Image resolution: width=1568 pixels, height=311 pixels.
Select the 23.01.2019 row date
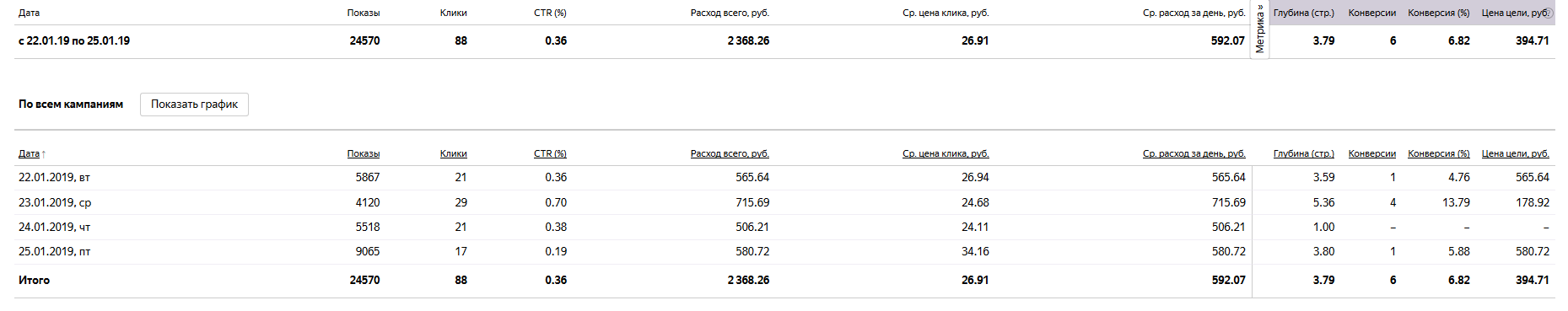coord(55,203)
